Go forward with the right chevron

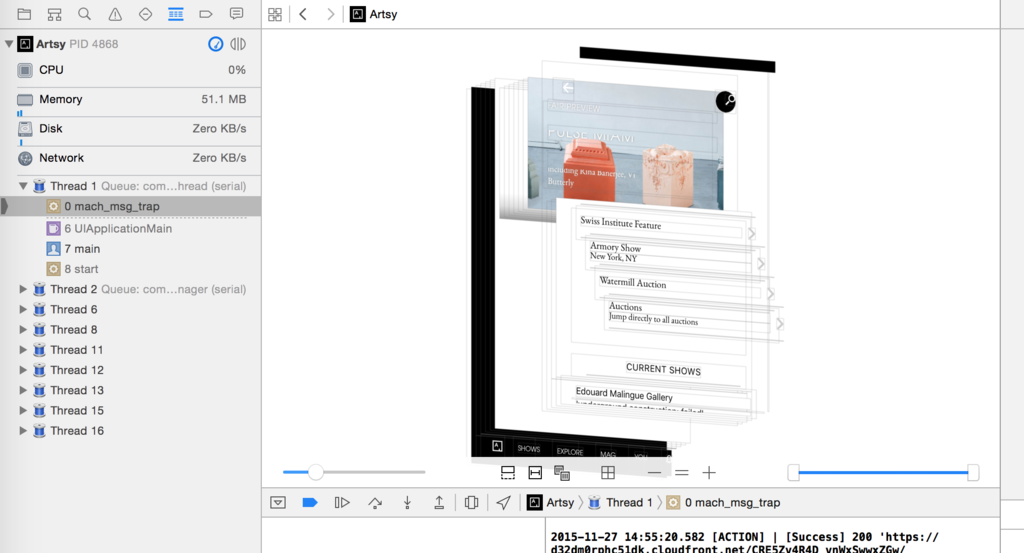(x=330, y=14)
